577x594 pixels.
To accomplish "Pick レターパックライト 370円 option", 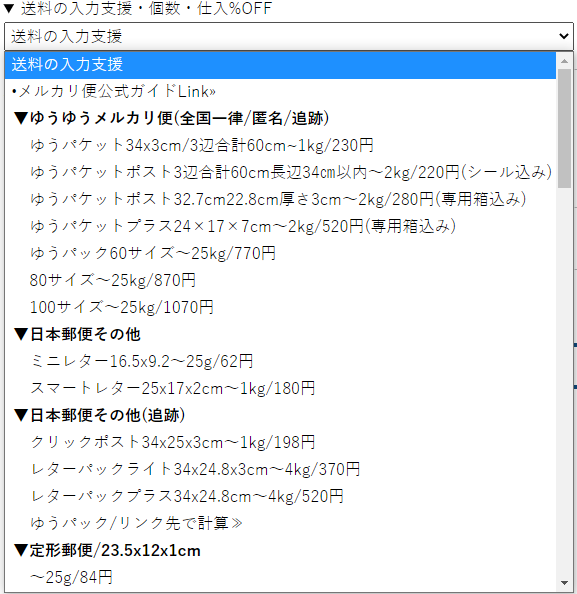I will [280, 469].
